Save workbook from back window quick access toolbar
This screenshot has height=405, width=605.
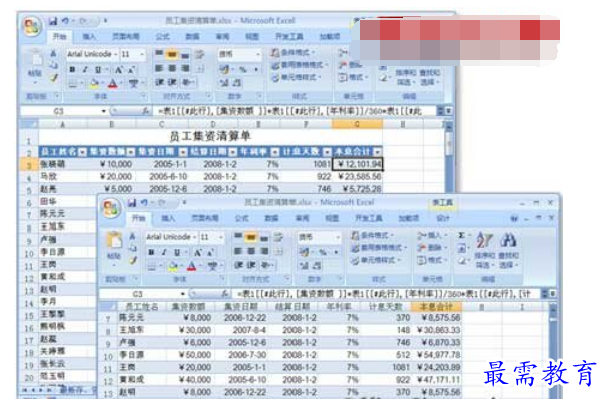[x=53, y=21]
